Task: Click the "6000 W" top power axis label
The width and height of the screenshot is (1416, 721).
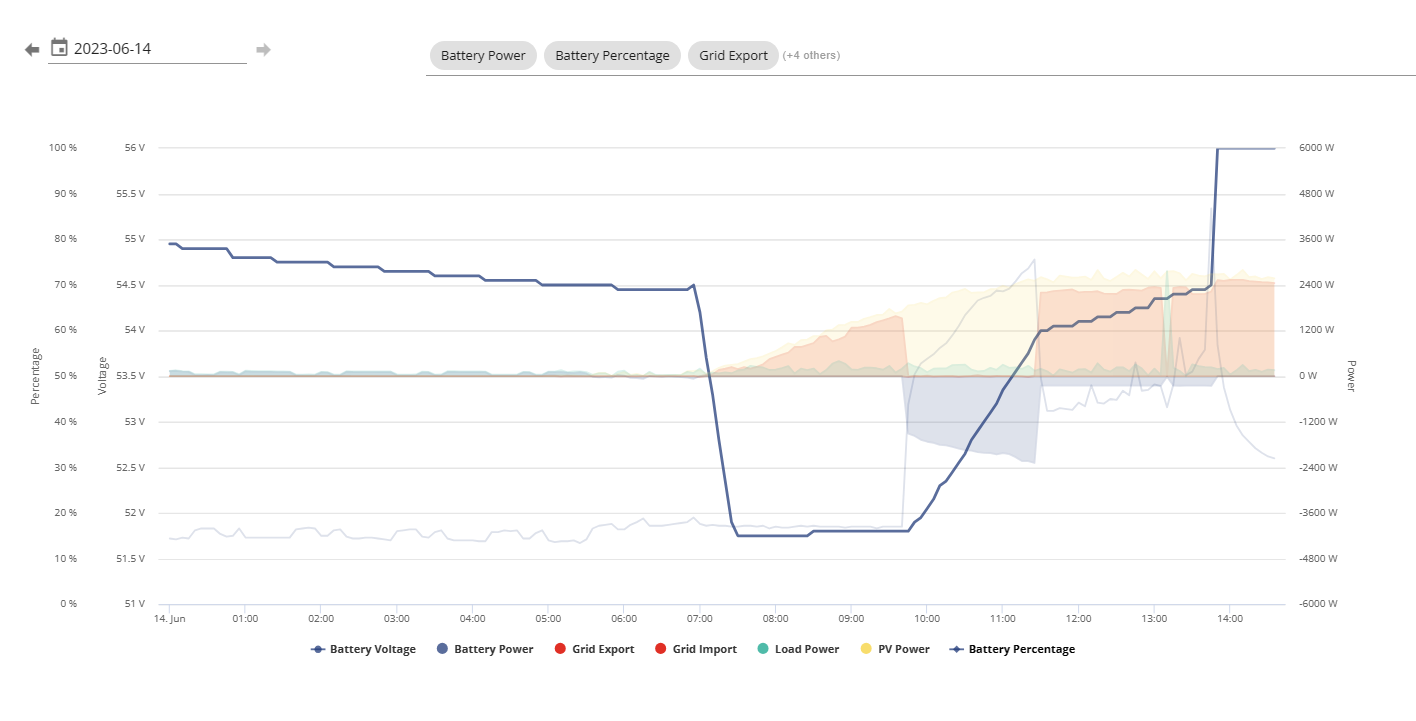Action: [x=1315, y=148]
